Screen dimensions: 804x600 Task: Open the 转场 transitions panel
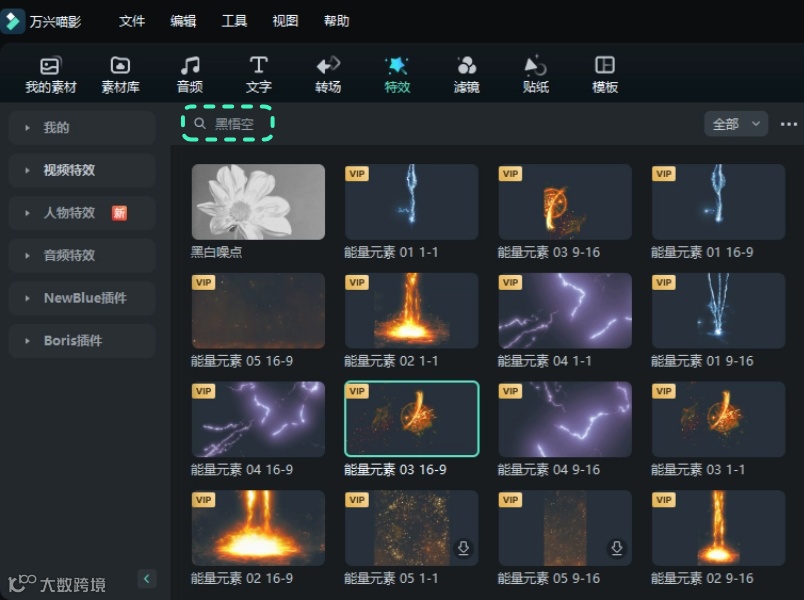[x=327, y=70]
